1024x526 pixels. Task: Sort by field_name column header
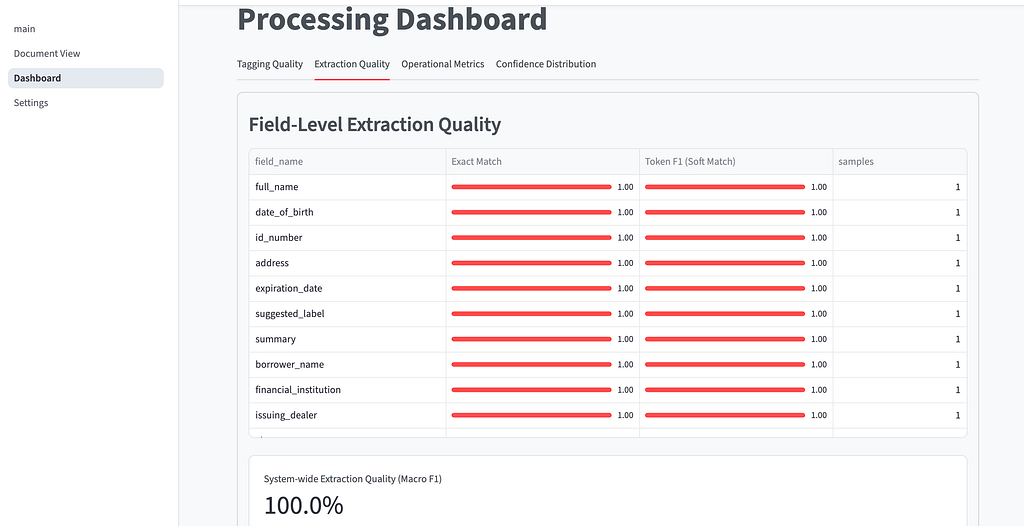347,161
